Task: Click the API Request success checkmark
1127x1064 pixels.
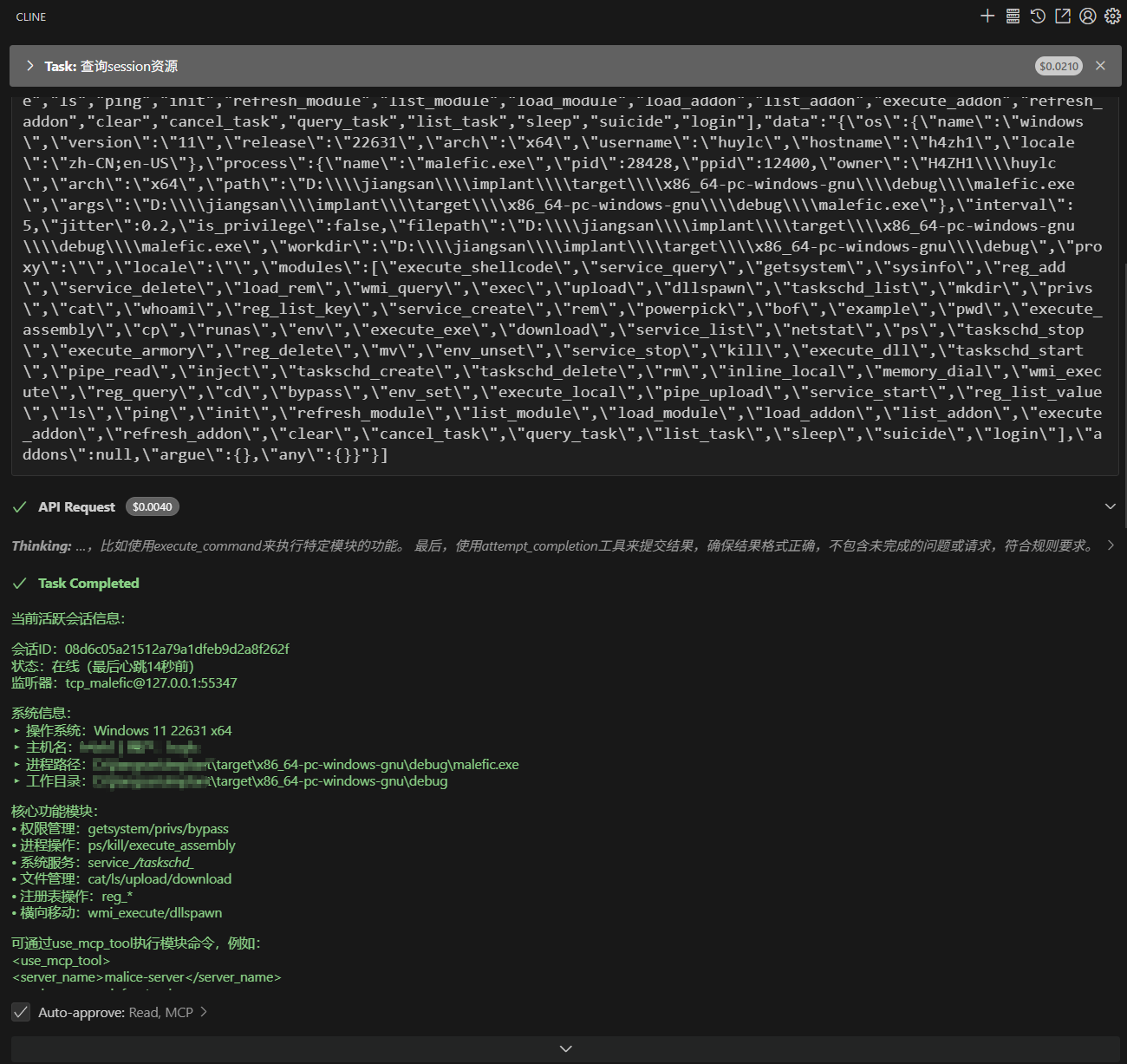Action: (20, 506)
